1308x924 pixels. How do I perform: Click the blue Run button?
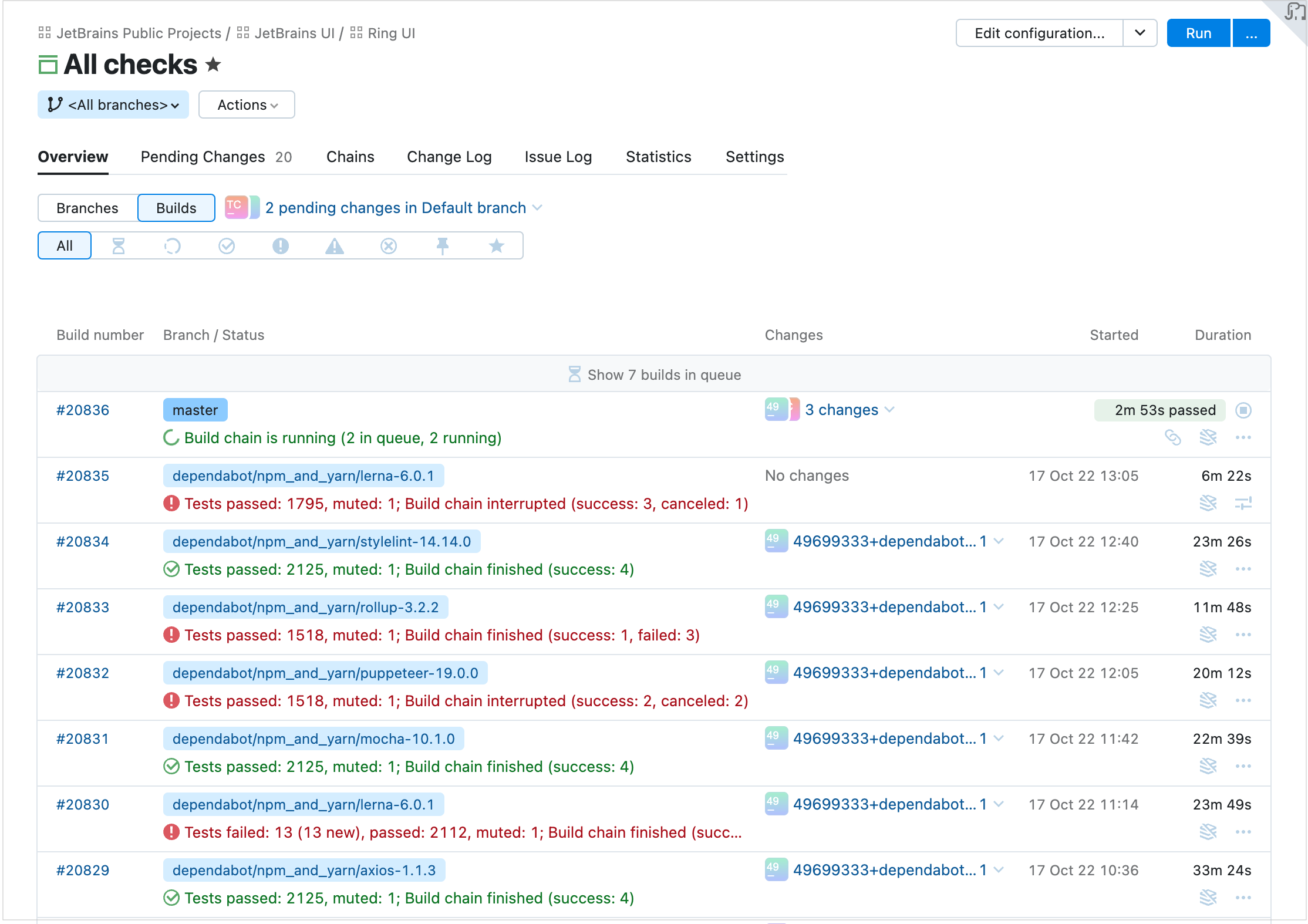coord(1198,33)
